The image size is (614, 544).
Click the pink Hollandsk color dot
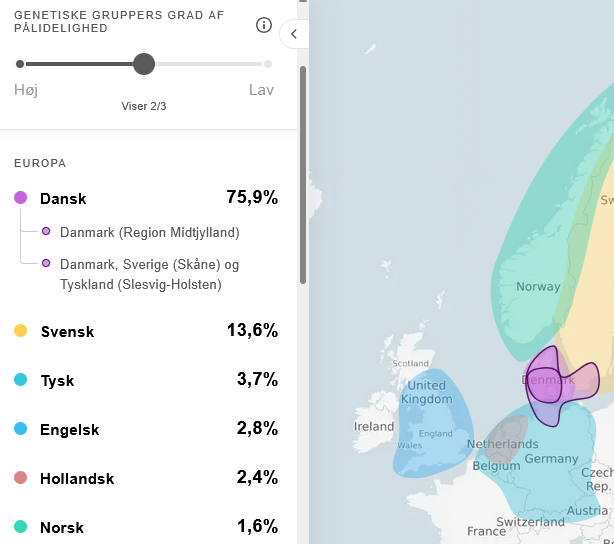click(x=20, y=478)
